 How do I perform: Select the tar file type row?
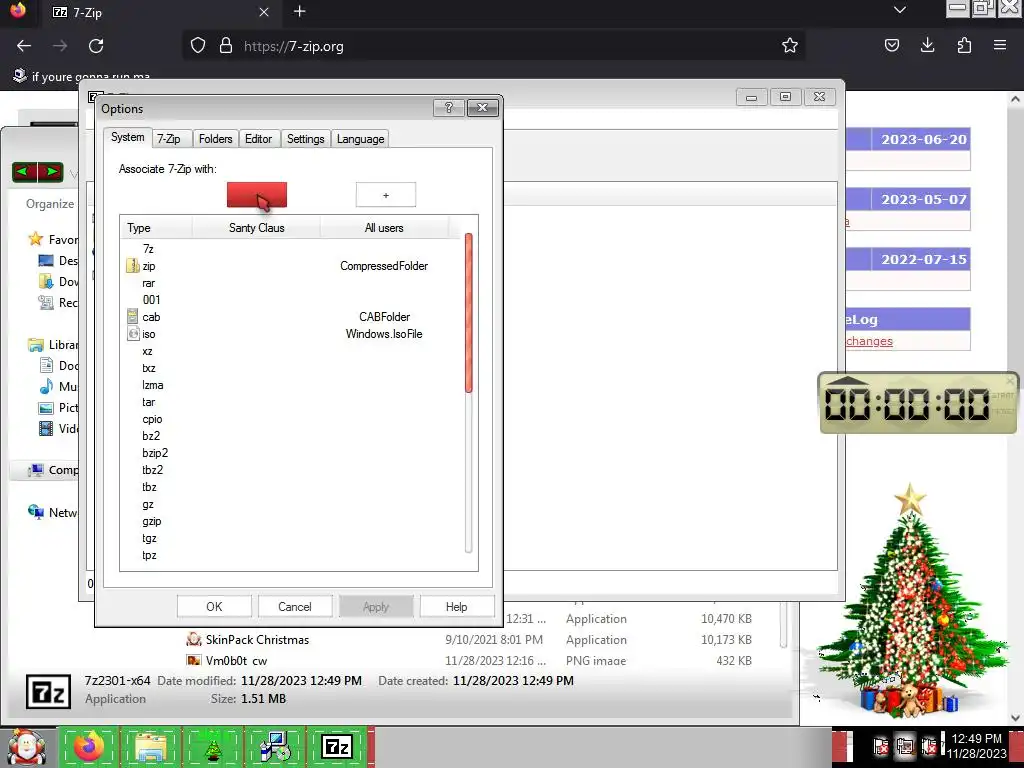coord(291,402)
